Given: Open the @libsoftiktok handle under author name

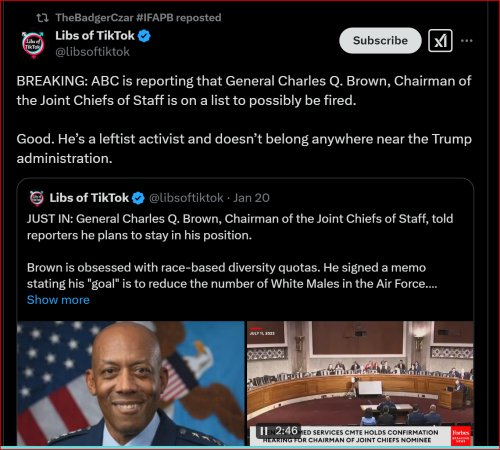Looking at the screenshot, I should click(92, 52).
